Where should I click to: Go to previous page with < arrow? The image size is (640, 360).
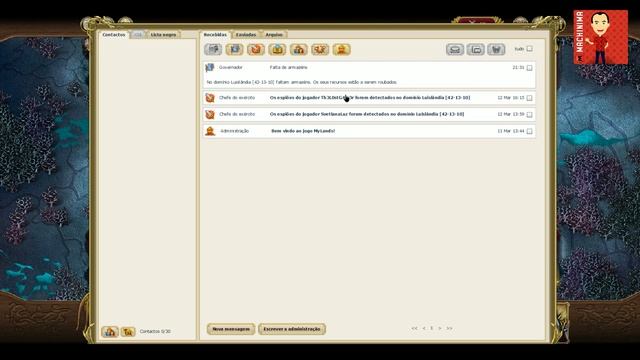(424, 328)
